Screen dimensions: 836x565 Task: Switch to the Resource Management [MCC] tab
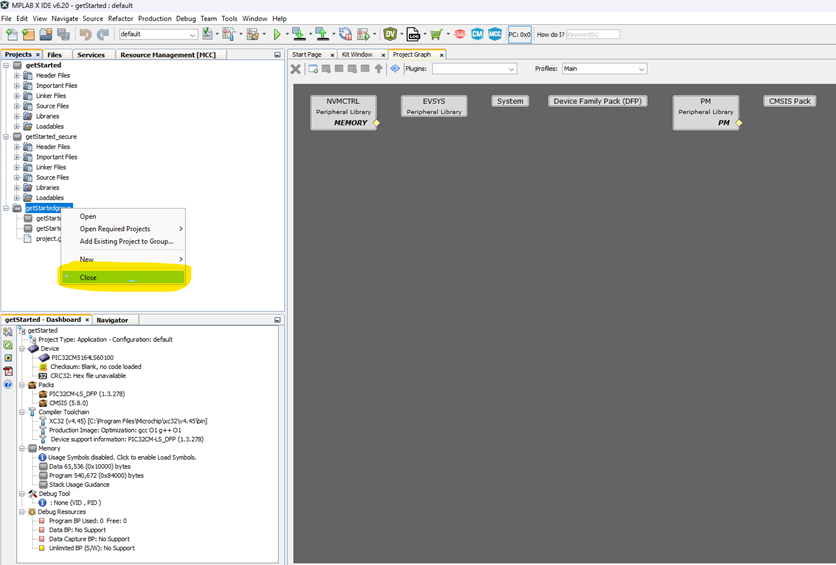click(168, 55)
